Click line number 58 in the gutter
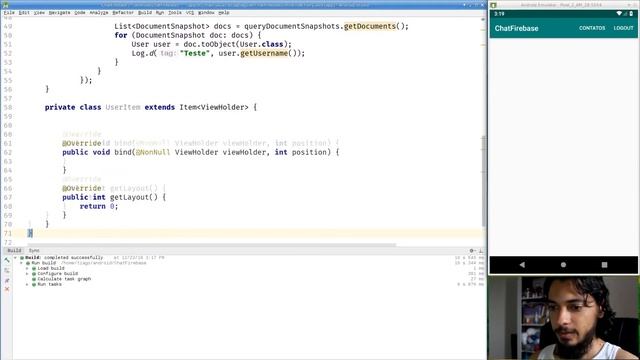The height and width of the screenshot is (360, 640). coord(8,107)
